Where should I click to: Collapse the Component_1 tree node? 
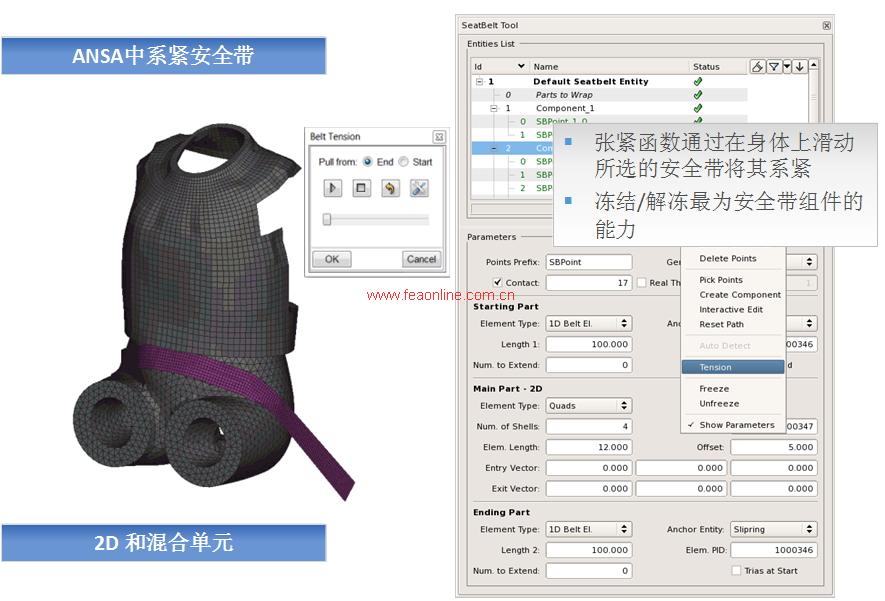point(493,108)
